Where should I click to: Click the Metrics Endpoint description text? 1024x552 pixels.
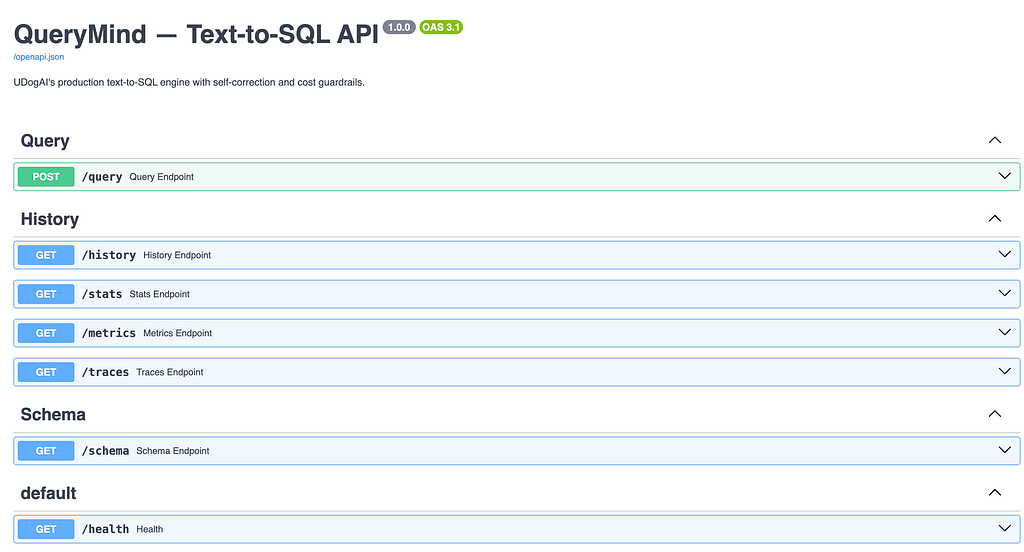pyautogui.click(x=178, y=333)
